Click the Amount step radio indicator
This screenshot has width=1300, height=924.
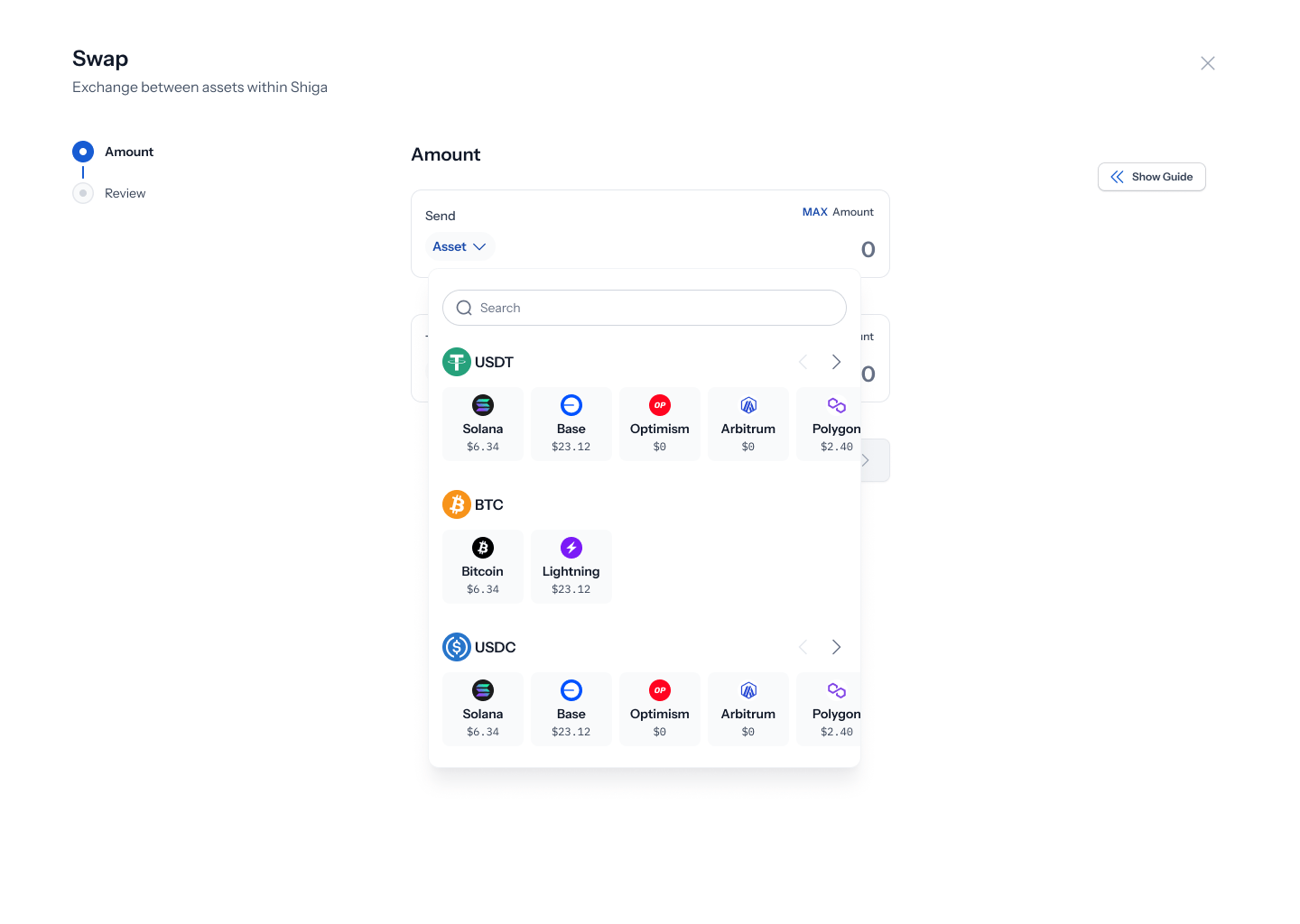[x=83, y=152]
